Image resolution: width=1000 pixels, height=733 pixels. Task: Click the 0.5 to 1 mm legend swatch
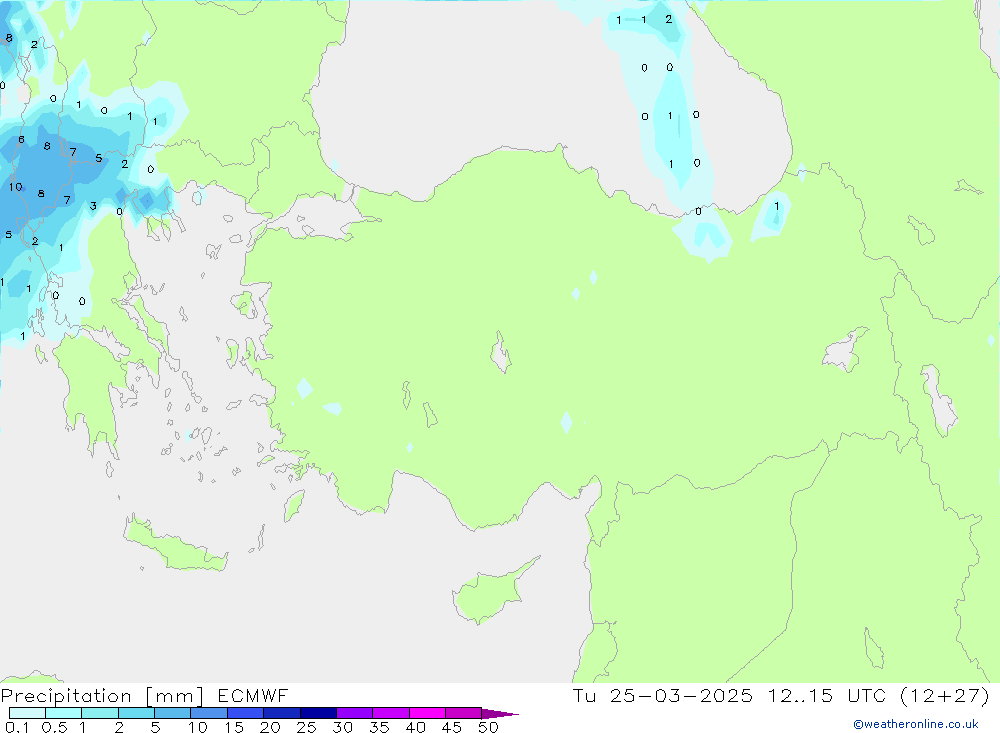click(64, 713)
